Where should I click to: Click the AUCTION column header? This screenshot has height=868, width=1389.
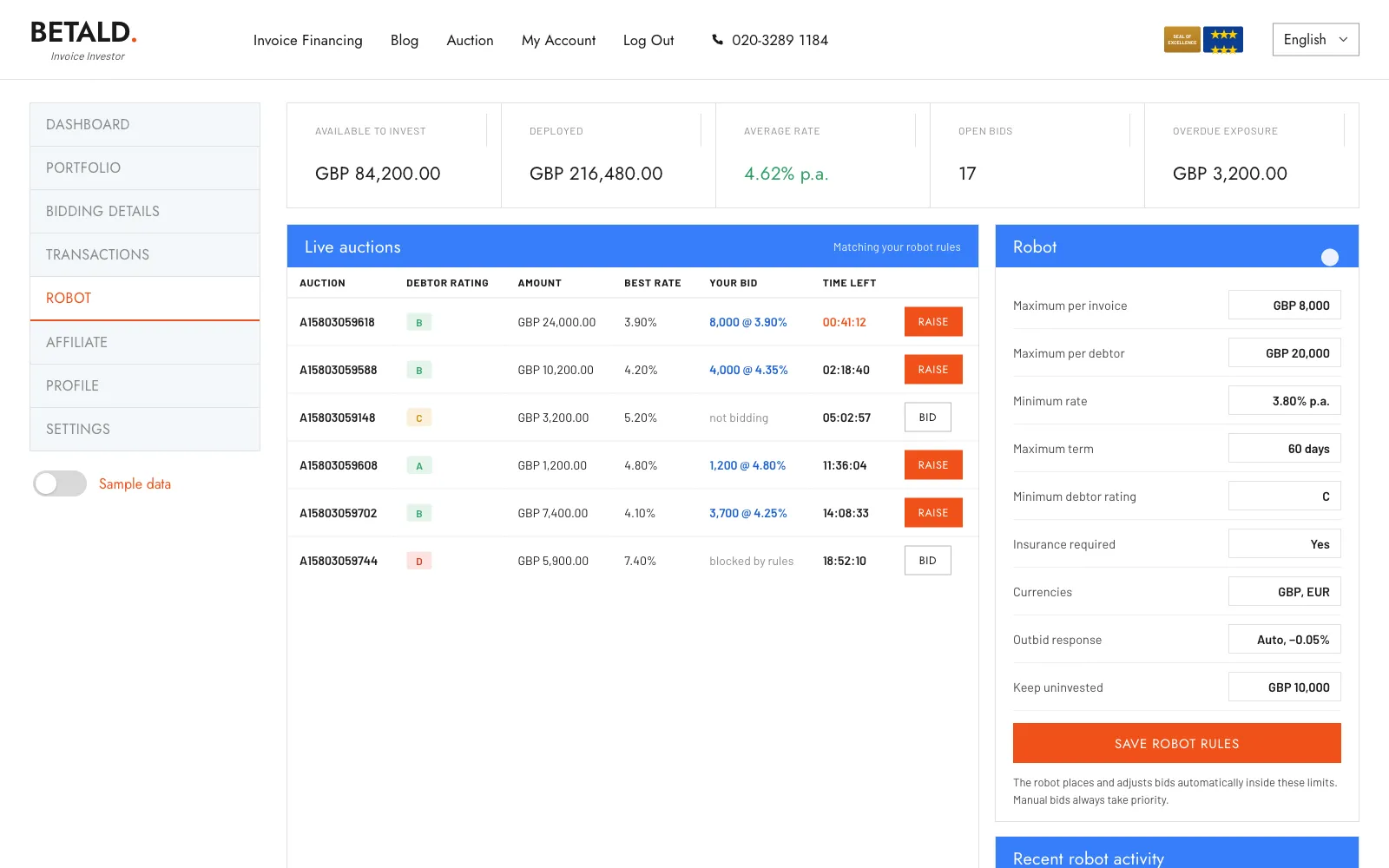322,283
